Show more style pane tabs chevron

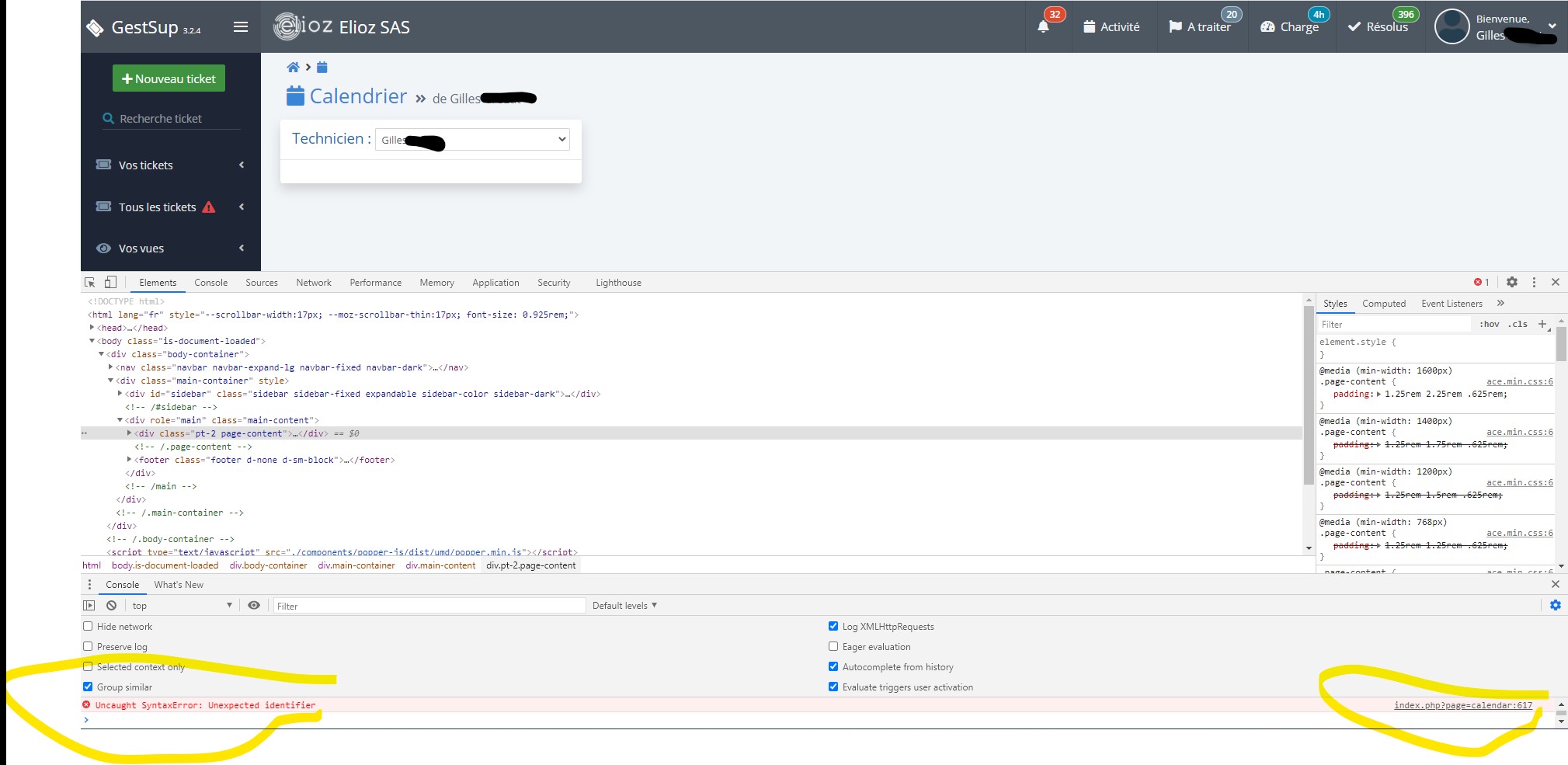[1500, 303]
